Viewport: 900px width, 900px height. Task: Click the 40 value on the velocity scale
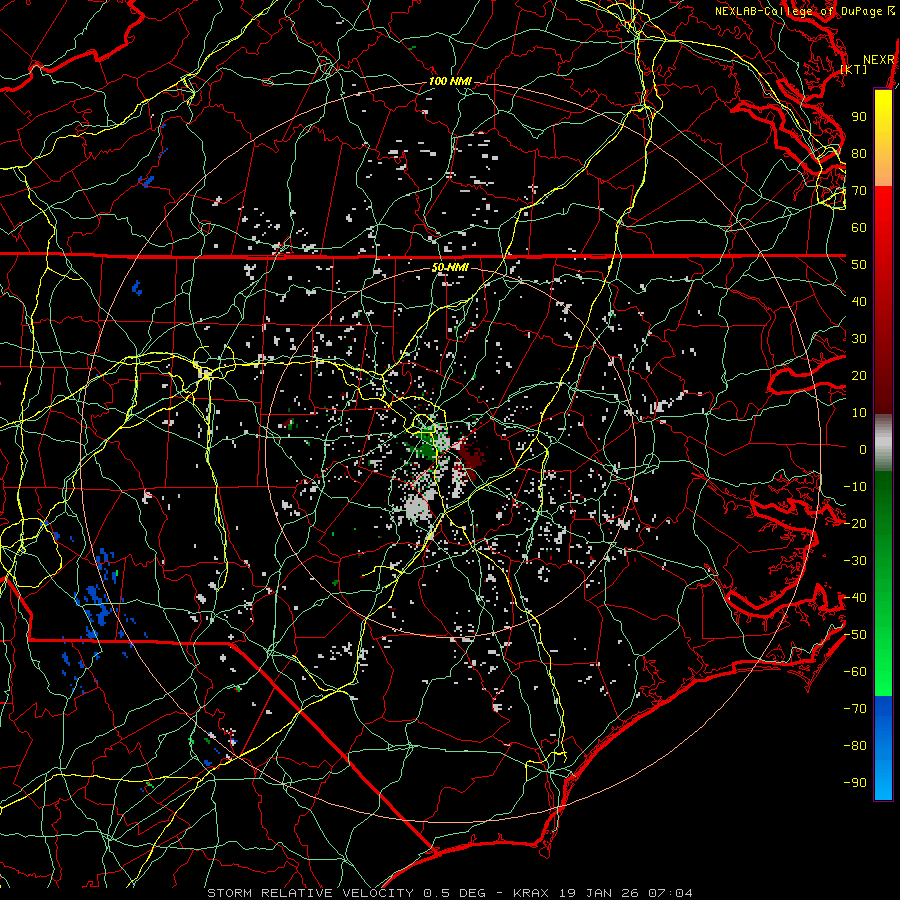click(859, 302)
